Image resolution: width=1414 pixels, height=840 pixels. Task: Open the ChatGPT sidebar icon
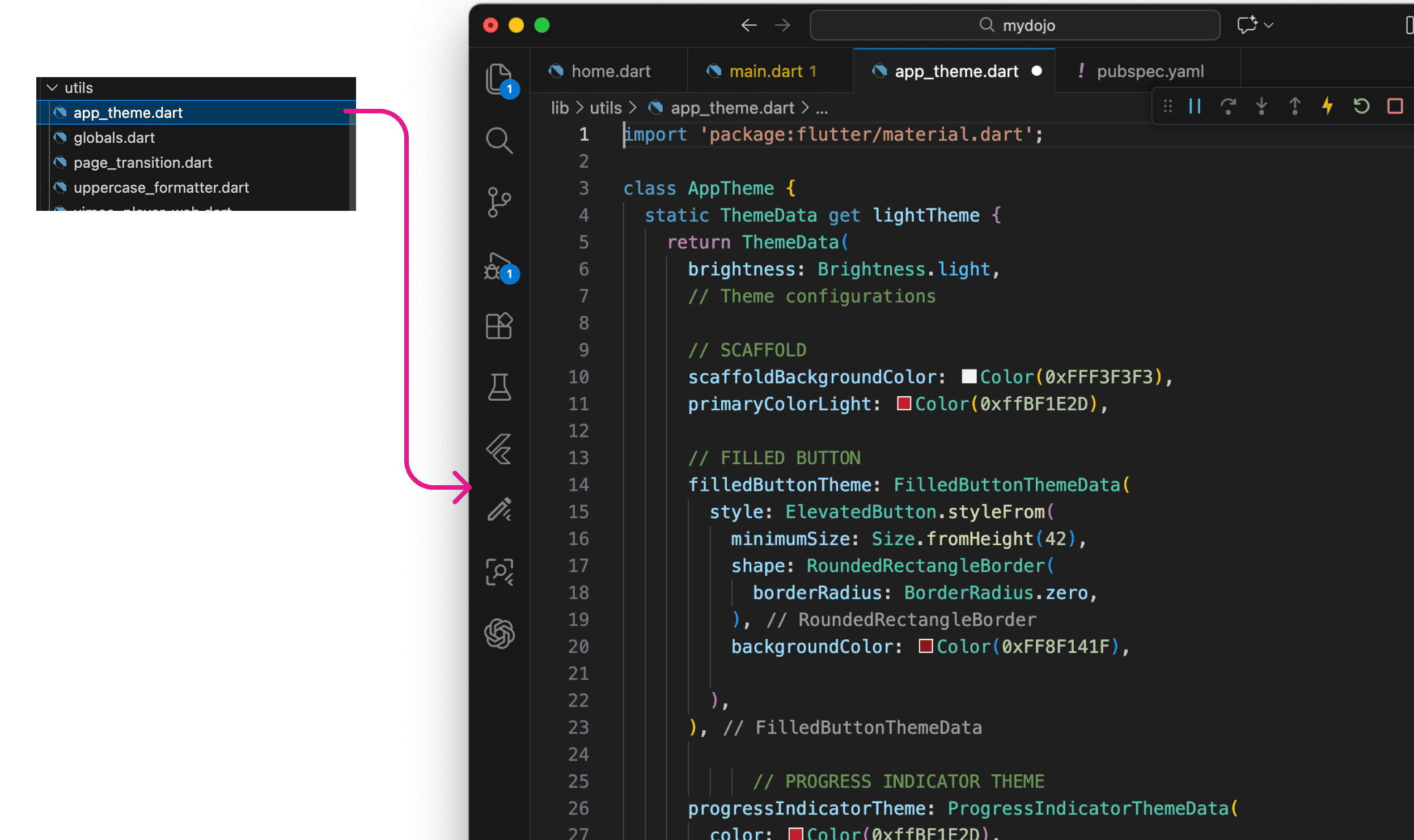499,633
